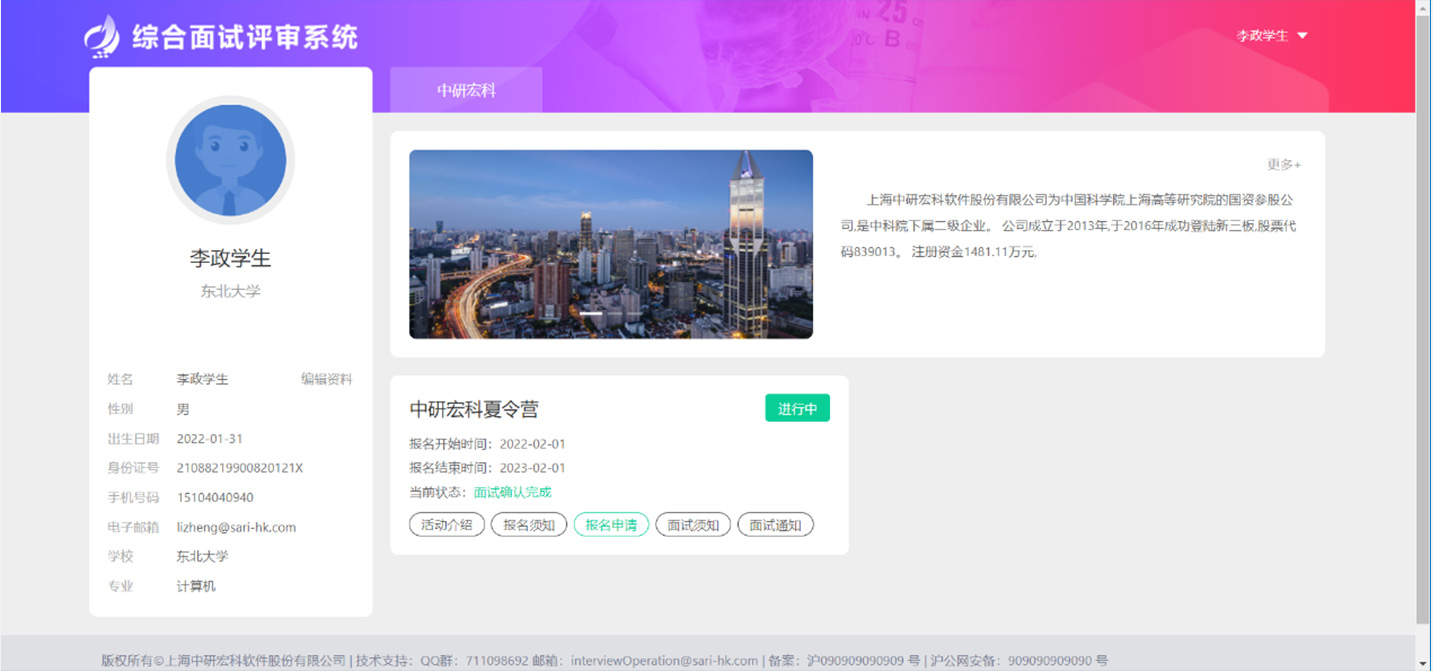Click the 男 gender value
Viewport: 1433px width, 671px height.
tap(183, 409)
